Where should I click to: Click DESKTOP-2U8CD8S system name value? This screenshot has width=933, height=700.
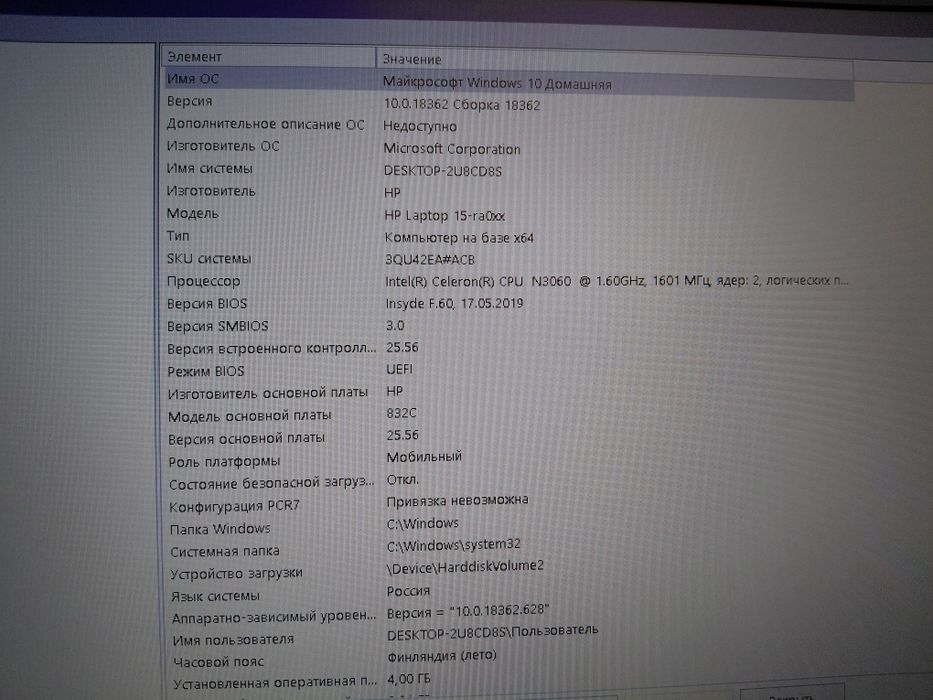[443, 171]
